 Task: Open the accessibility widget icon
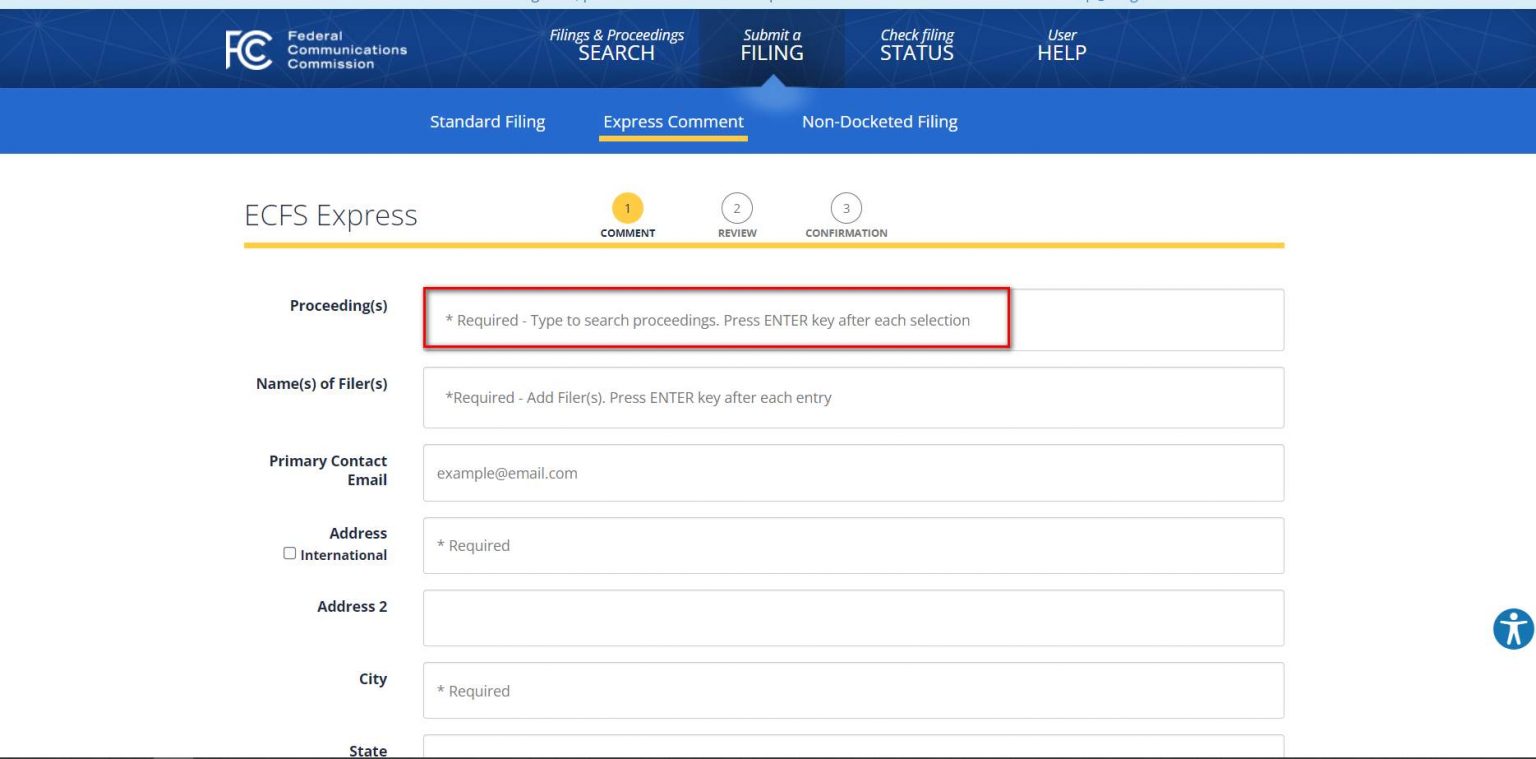(1513, 629)
